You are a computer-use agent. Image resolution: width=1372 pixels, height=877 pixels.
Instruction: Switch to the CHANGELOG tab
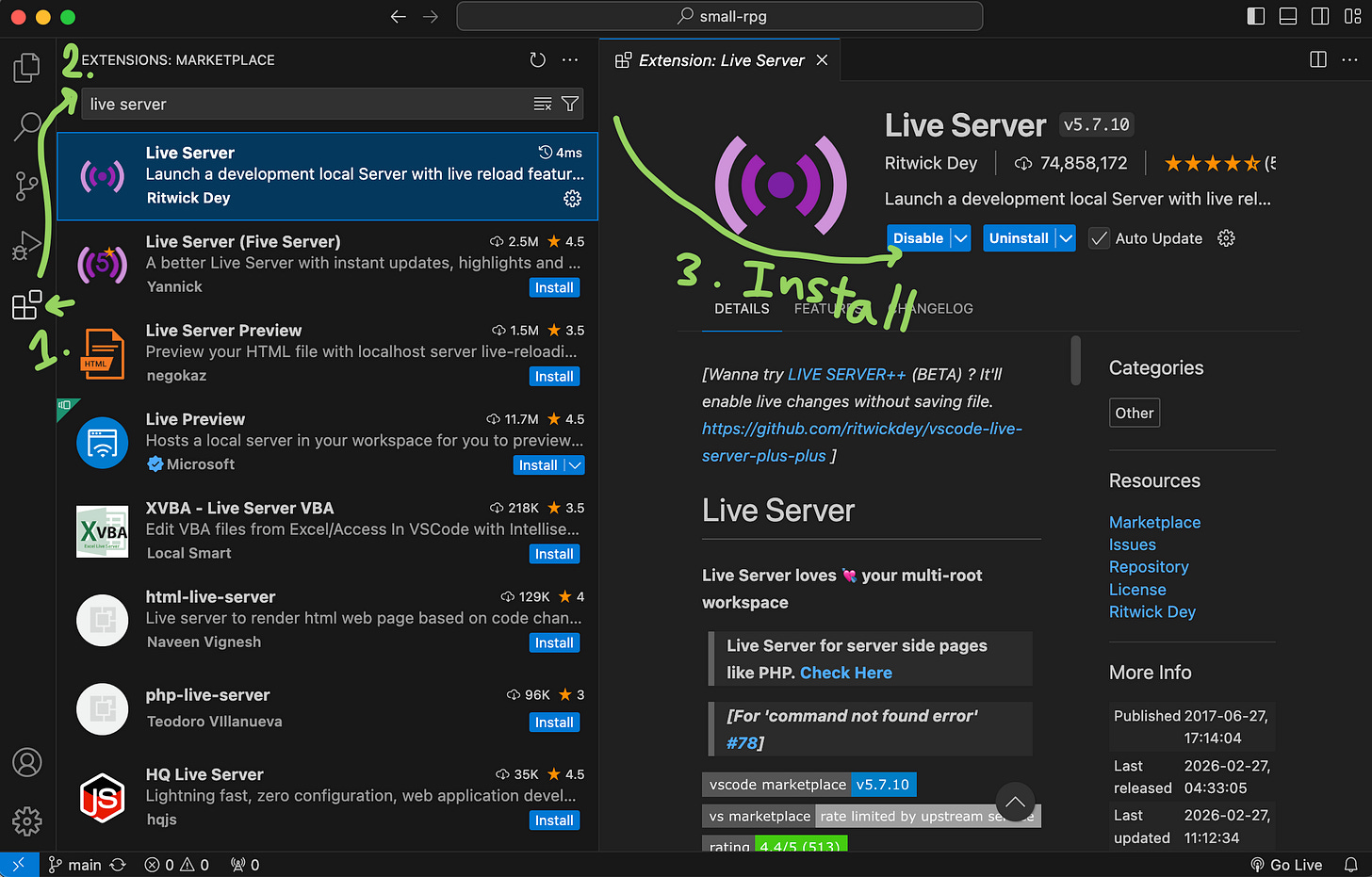click(931, 309)
